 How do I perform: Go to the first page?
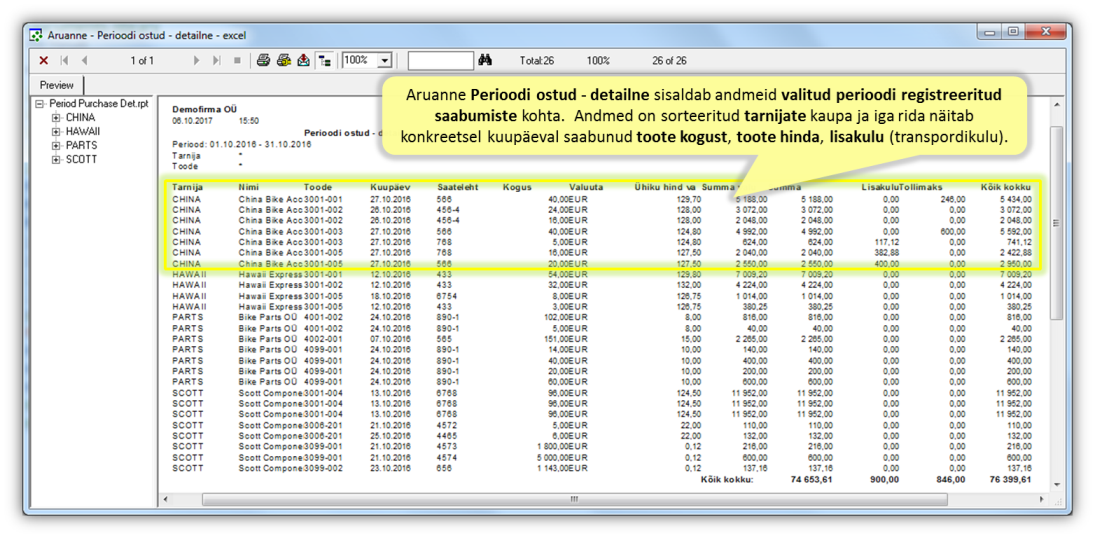(65, 61)
